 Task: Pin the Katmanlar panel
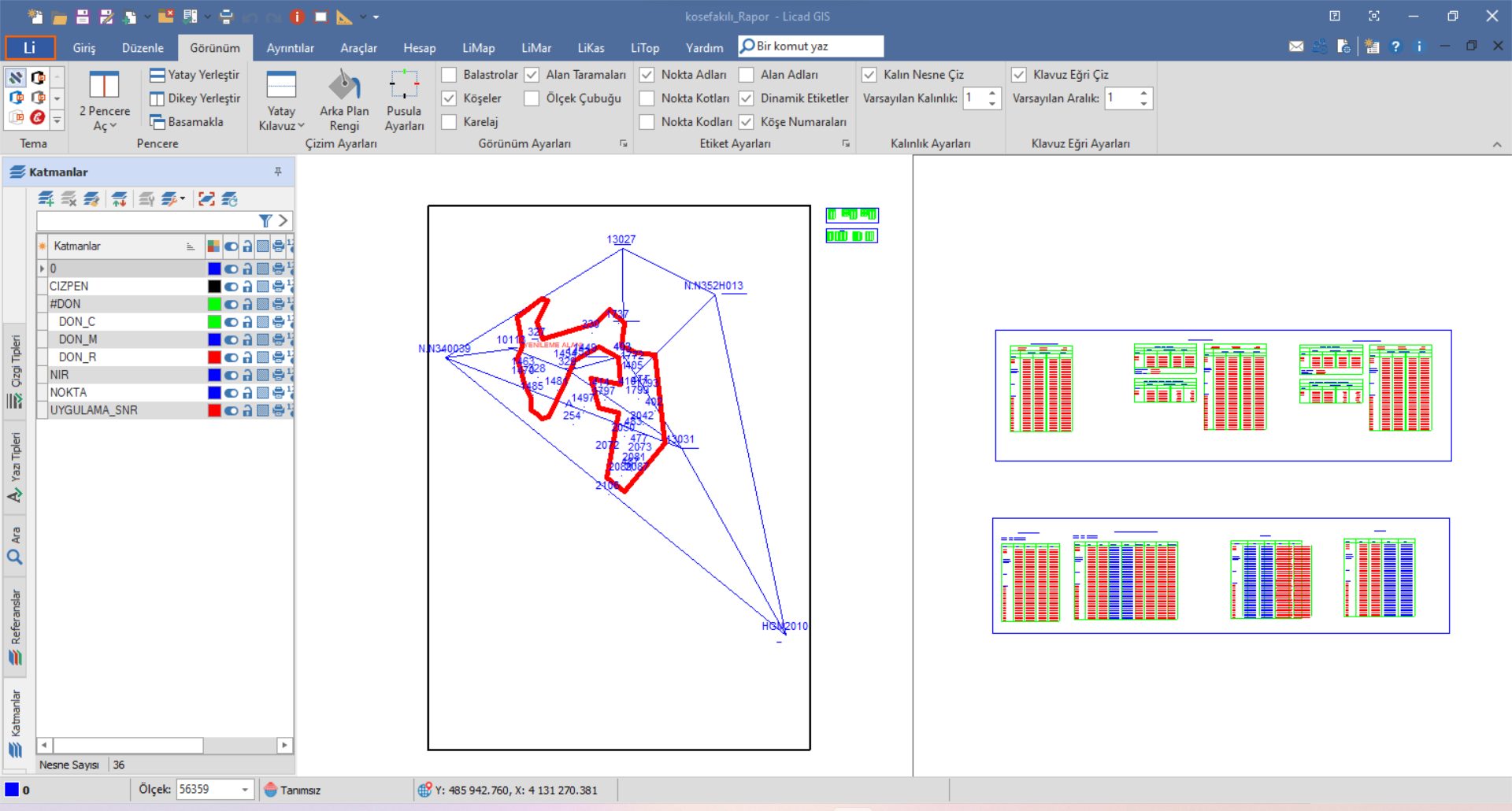[x=278, y=171]
